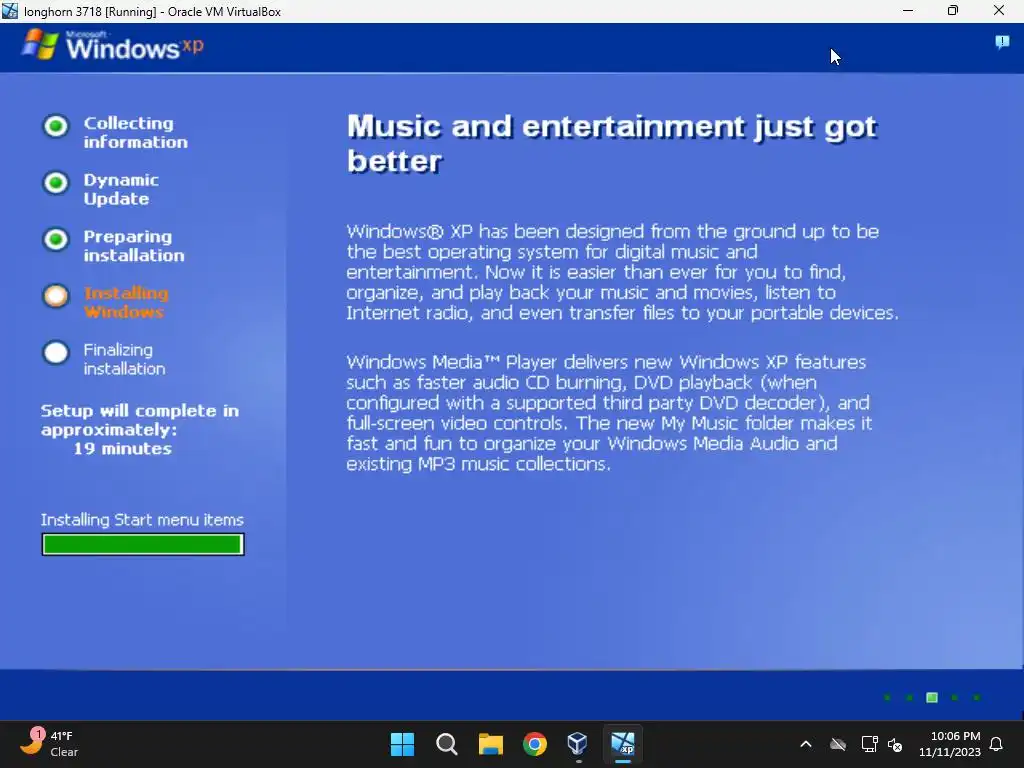Click the Collecting information step bullet
The image size is (1024, 768).
56,126
